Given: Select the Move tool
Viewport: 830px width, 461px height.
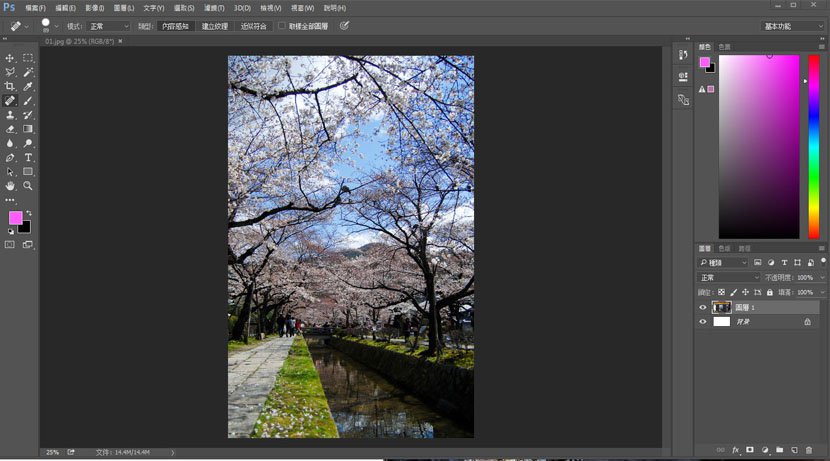Looking at the screenshot, I should (10, 58).
